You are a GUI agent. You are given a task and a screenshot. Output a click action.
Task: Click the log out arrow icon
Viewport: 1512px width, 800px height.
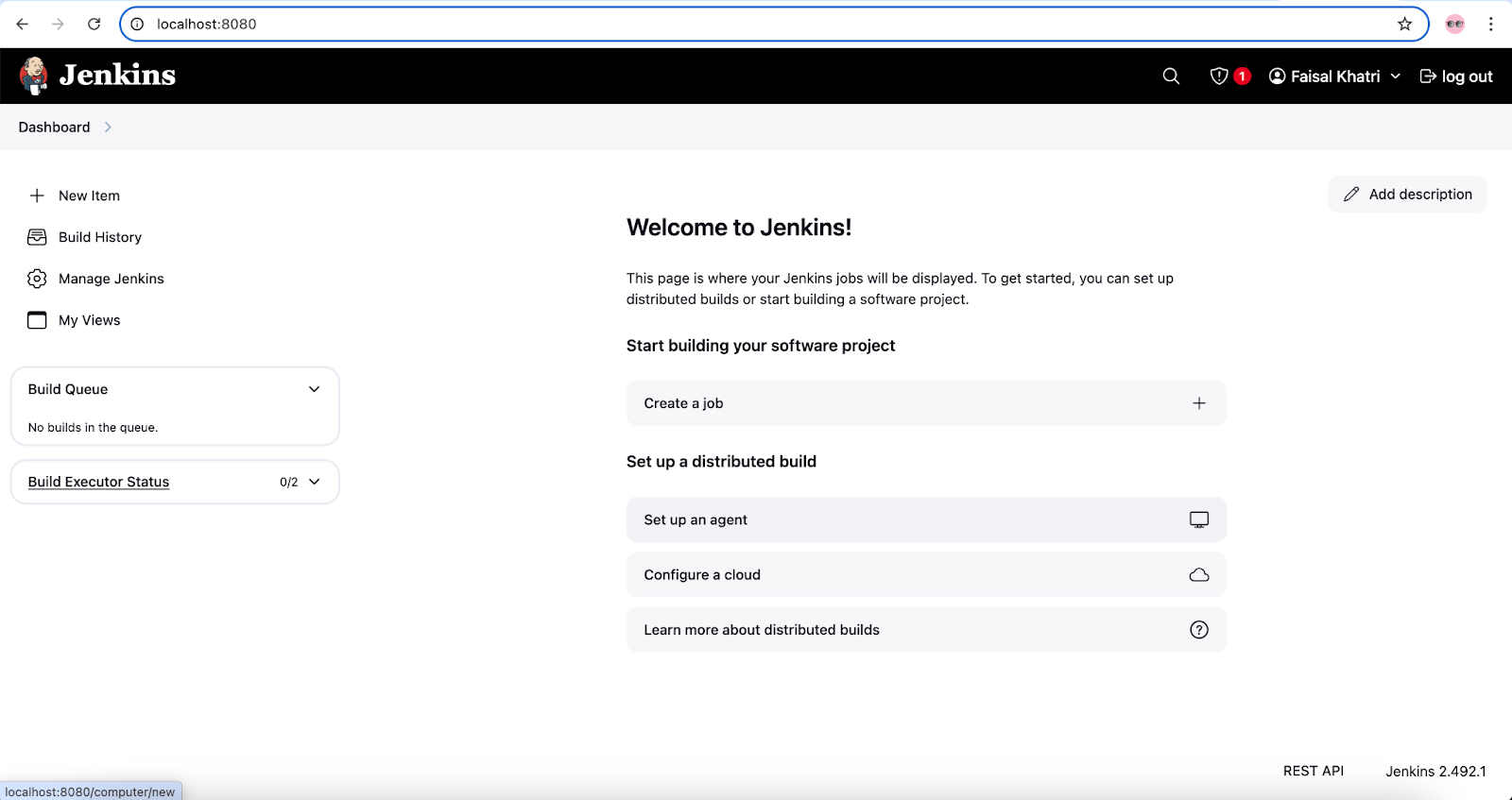tap(1428, 77)
